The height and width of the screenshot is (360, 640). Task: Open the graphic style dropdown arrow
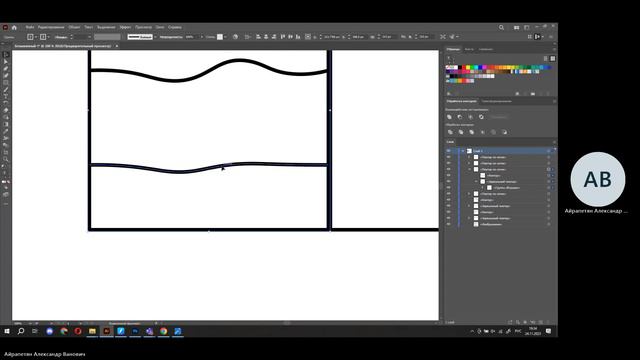(x=225, y=37)
